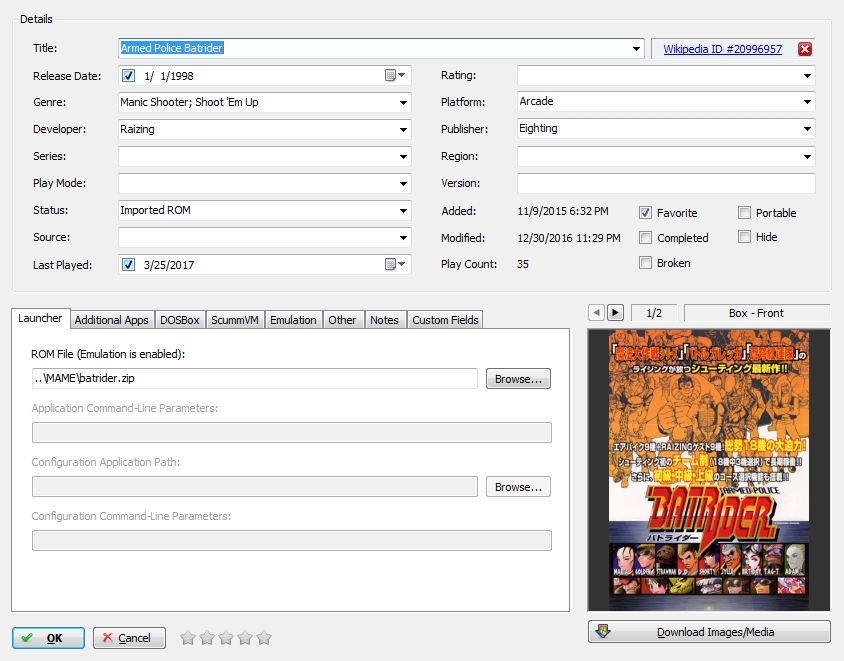Show previous image with left arrow

[x=596, y=313]
